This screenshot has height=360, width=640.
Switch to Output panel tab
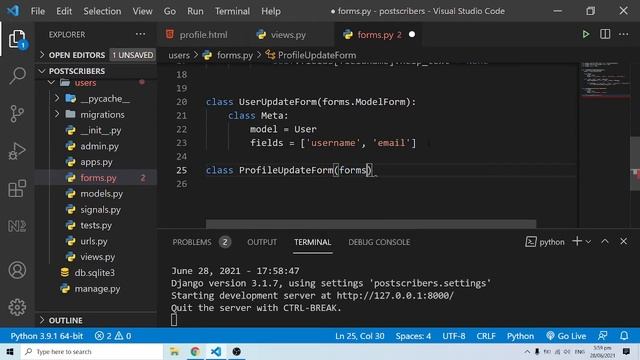click(x=262, y=242)
